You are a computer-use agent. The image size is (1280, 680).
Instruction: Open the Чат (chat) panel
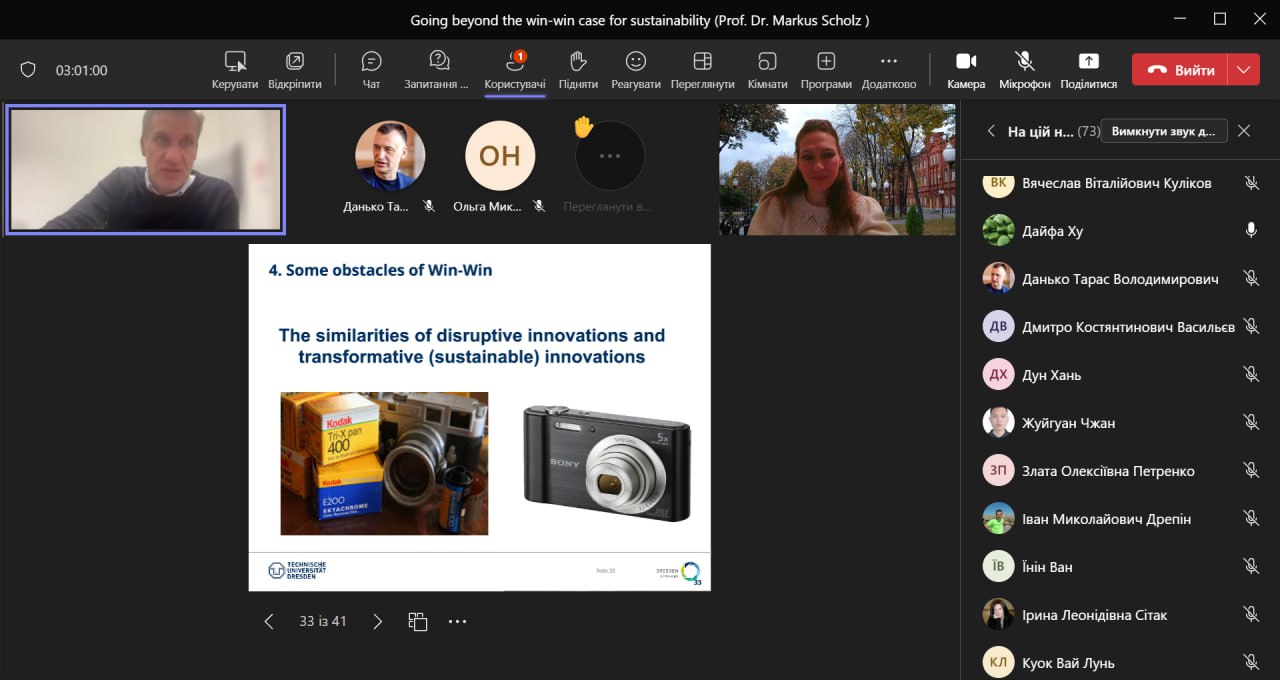(x=371, y=62)
